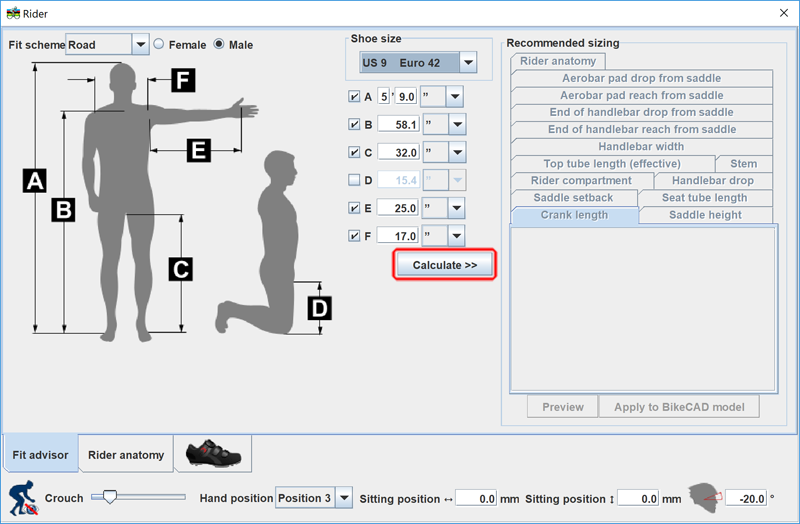Open the units dropdown for measurement E
Viewport: 800px width, 524px height.
tap(456, 208)
